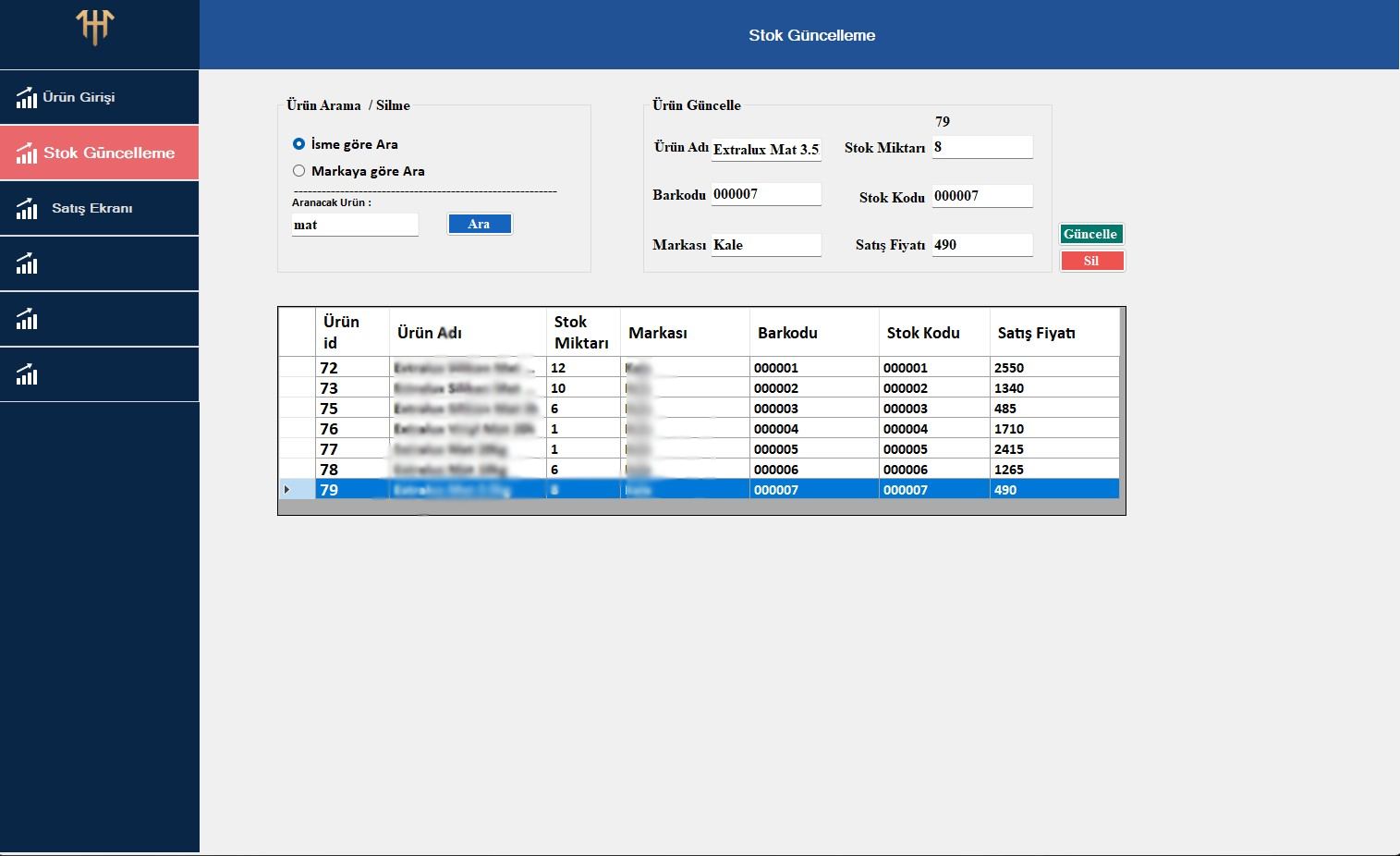Click the trident logo in the sidebar
The image size is (1400, 856).
tap(94, 27)
